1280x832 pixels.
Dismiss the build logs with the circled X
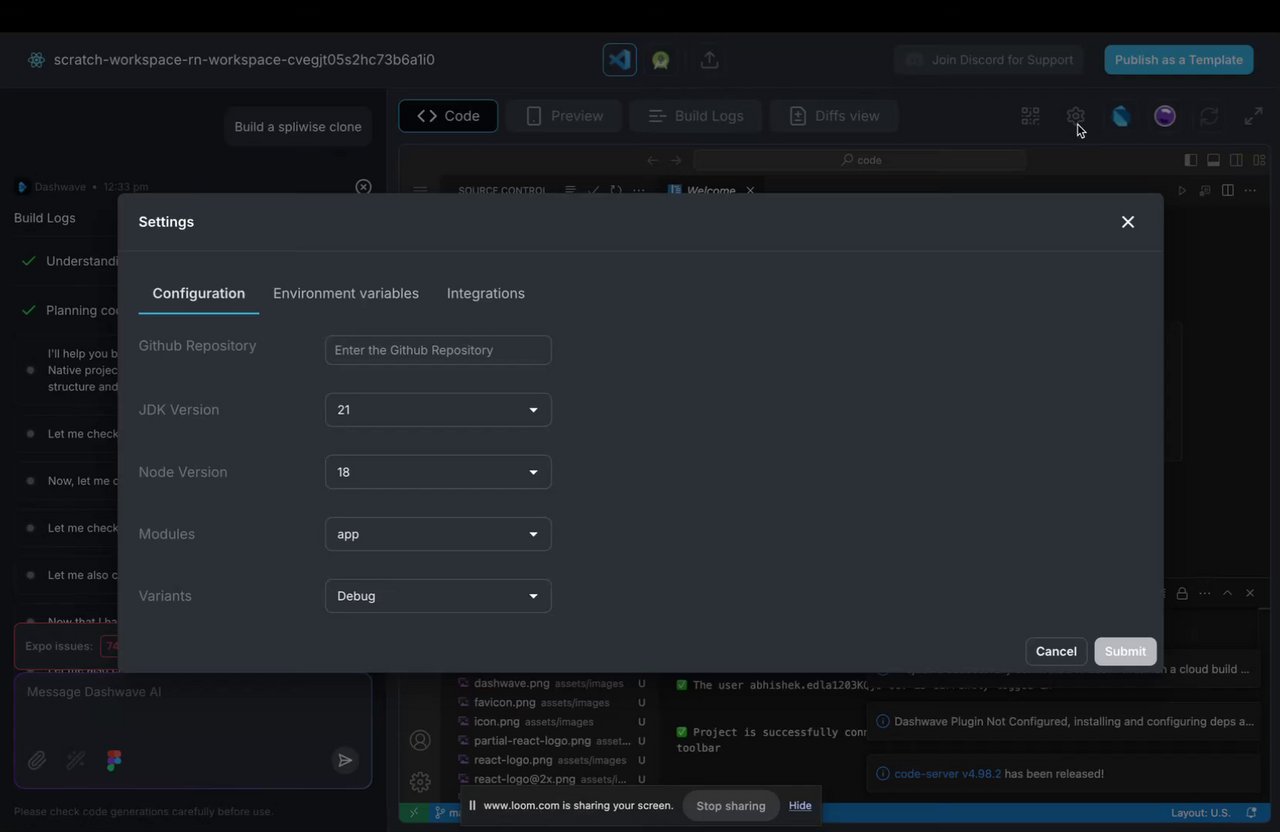(x=364, y=187)
